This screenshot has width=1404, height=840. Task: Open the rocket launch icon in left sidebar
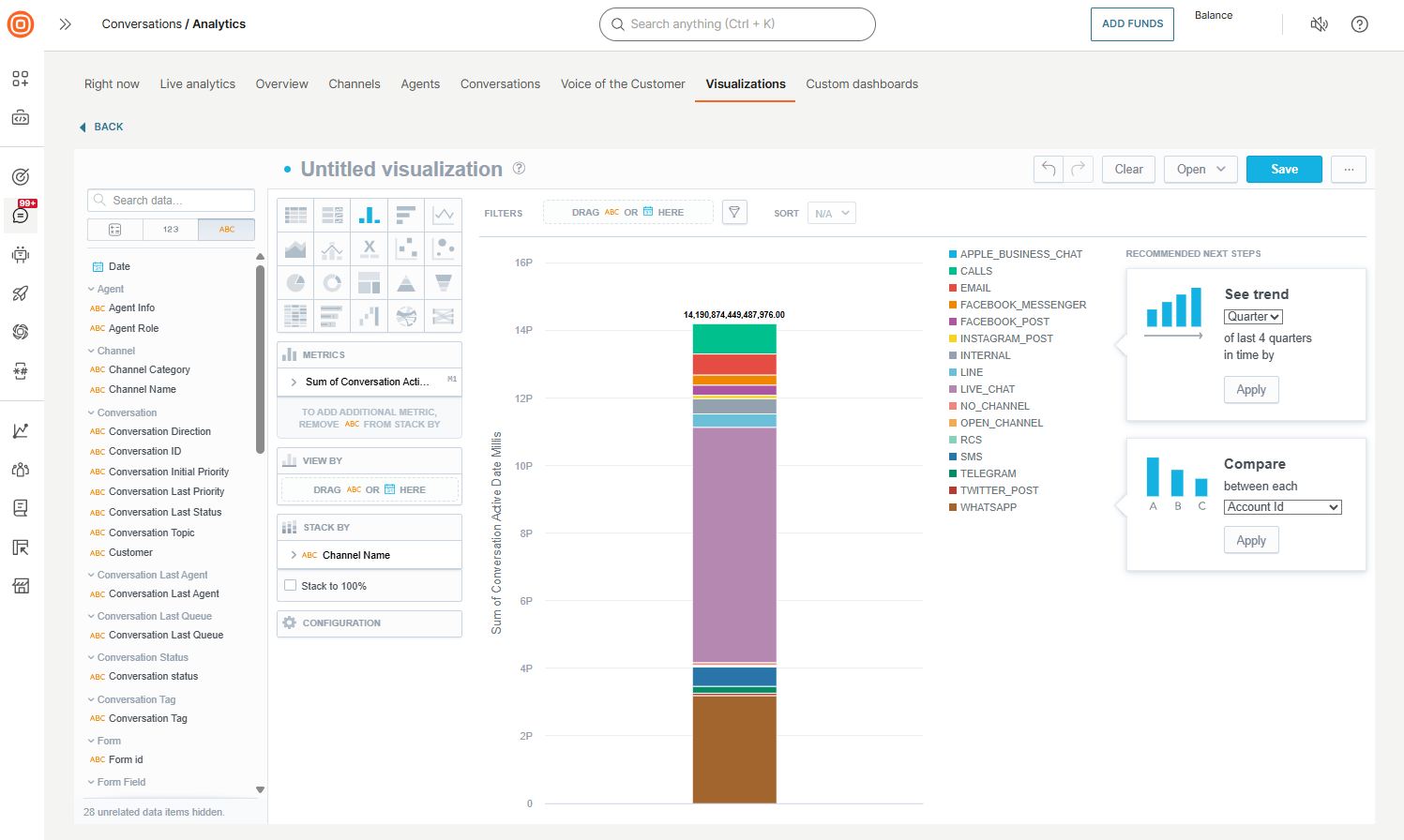click(21, 293)
